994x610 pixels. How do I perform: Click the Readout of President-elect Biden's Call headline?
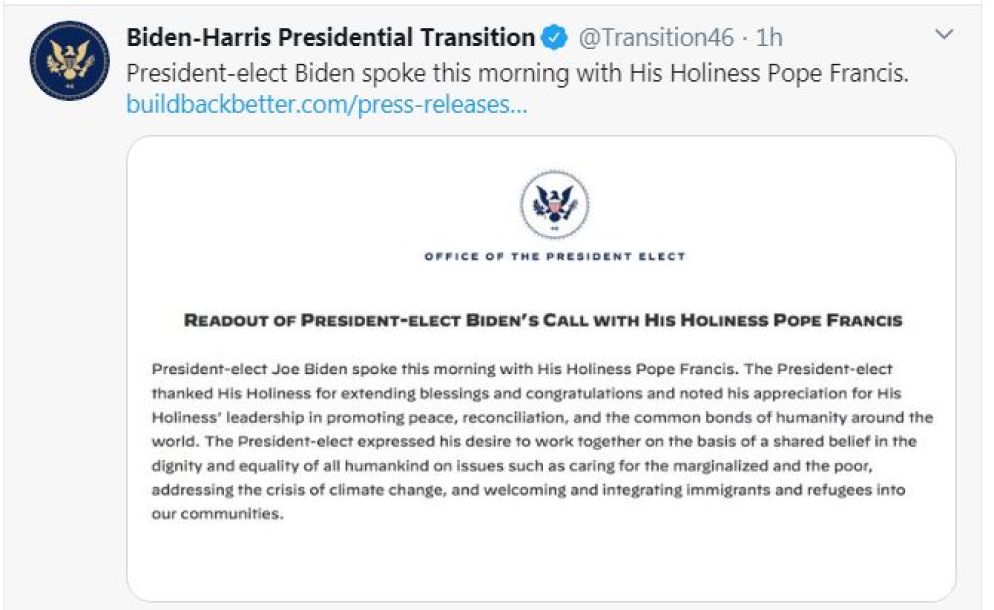tap(542, 321)
